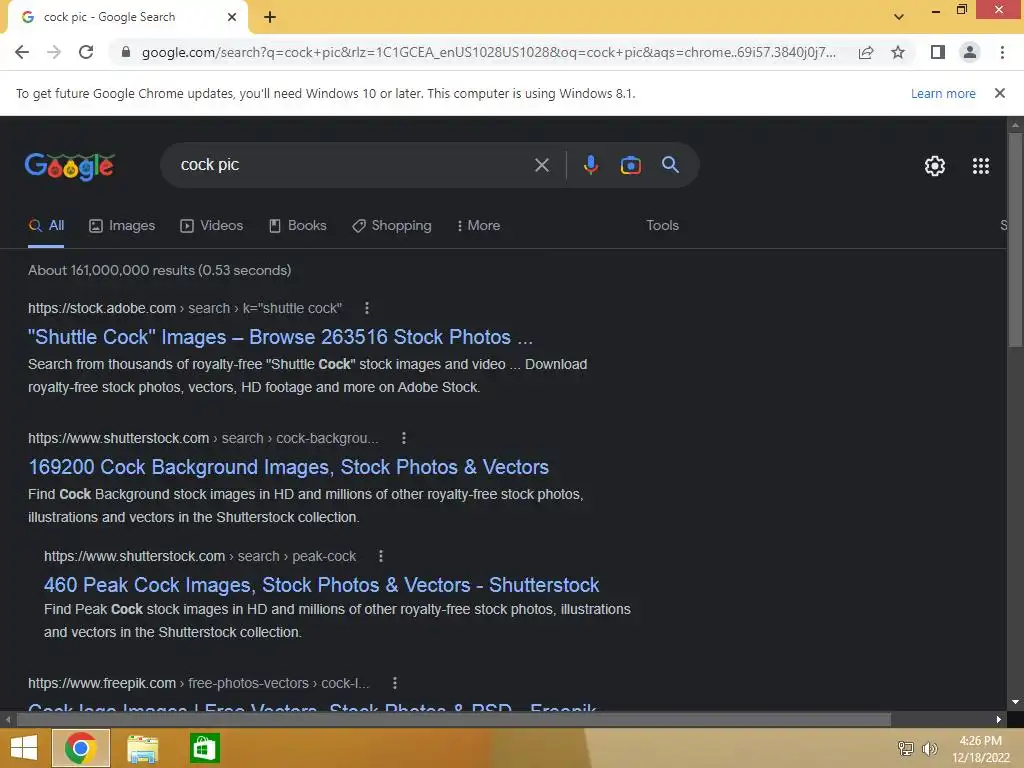Search by image with camera icon

coord(630,165)
